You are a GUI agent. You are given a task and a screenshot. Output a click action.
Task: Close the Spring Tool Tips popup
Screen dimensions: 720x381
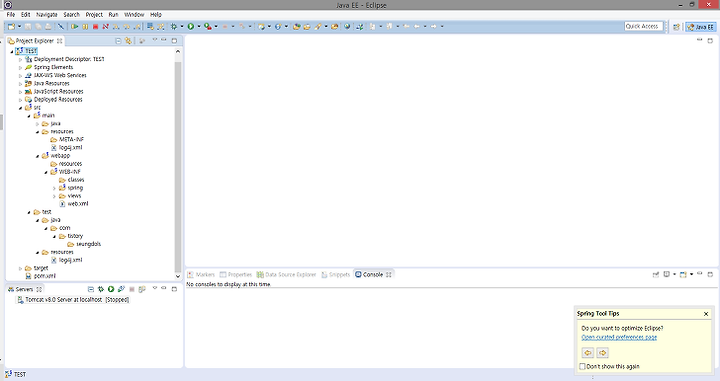(706, 314)
